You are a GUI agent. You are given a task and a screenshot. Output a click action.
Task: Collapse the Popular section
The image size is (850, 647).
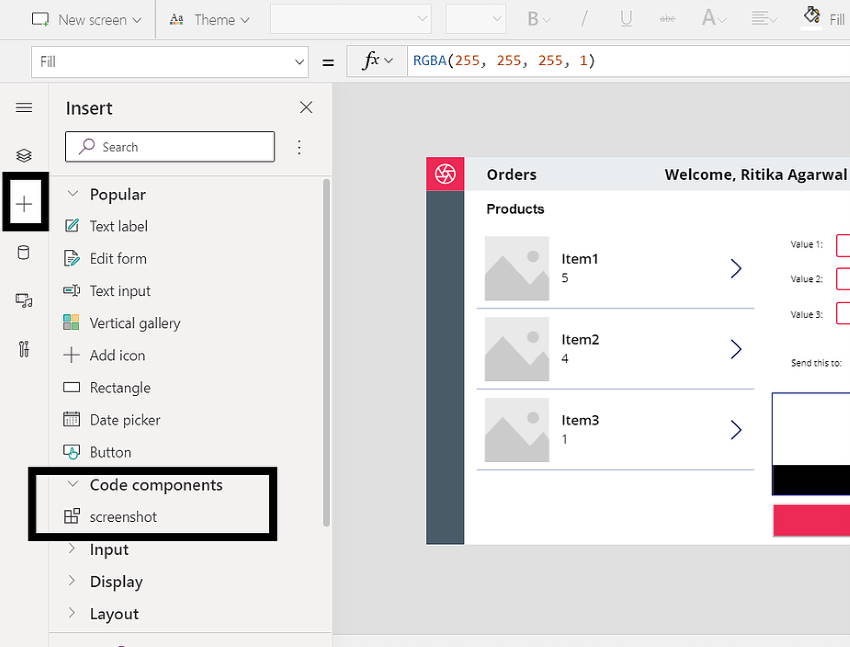click(x=73, y=193)
